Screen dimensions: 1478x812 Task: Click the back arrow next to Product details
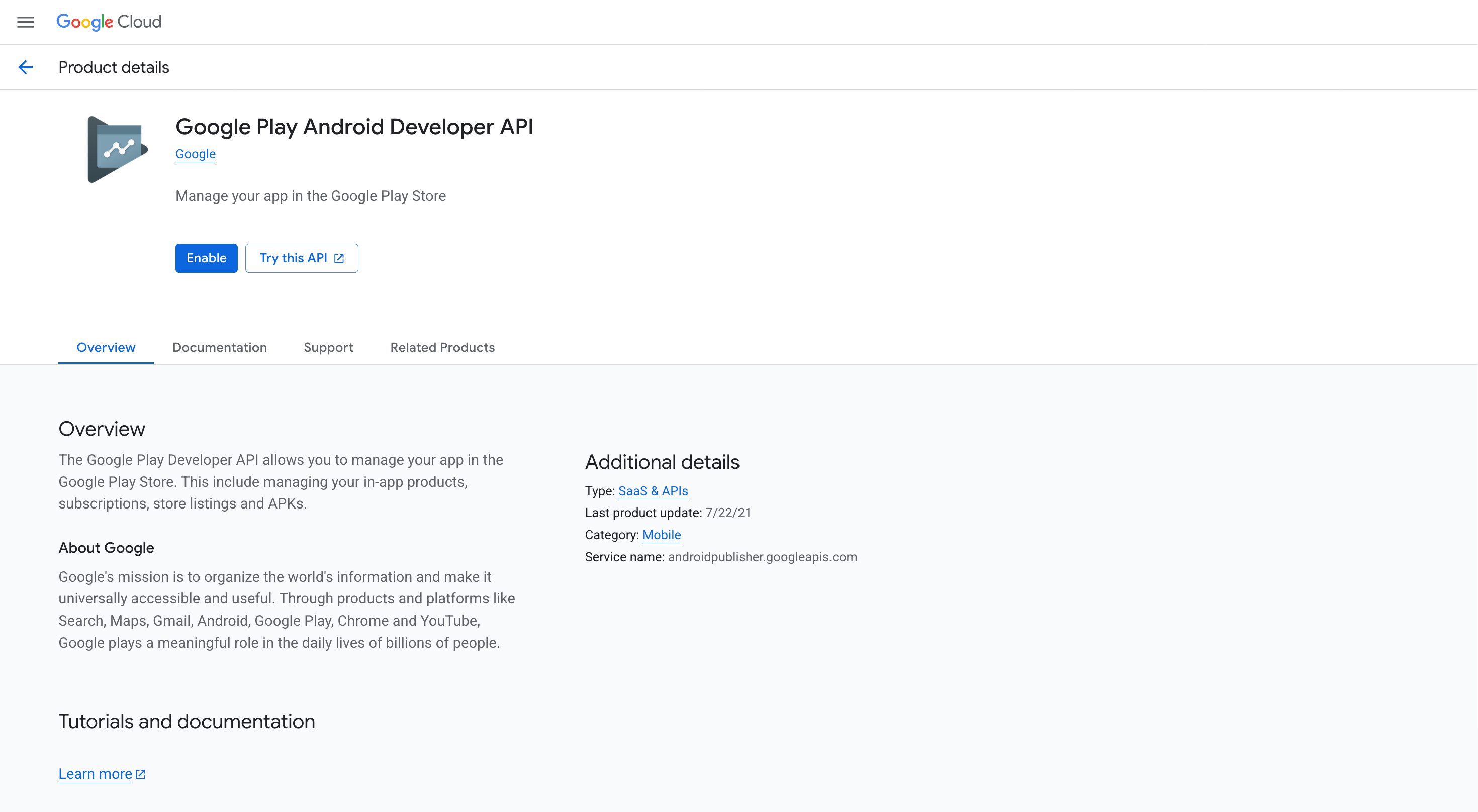[25, 67]
